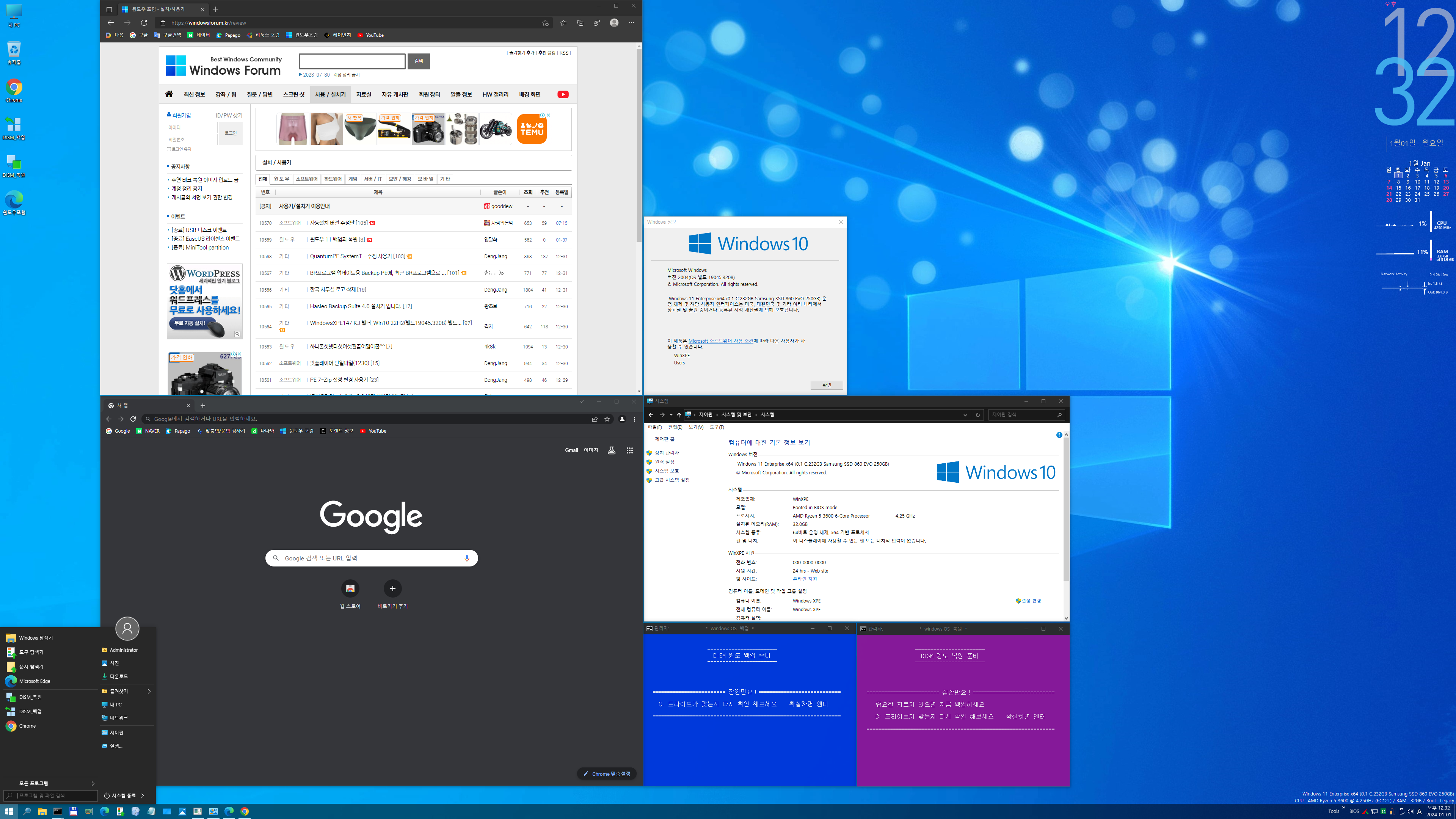Open the Edge favorites star-list toolbar icon
Screen dimensions: 1456x819
(x=563, y=23)
